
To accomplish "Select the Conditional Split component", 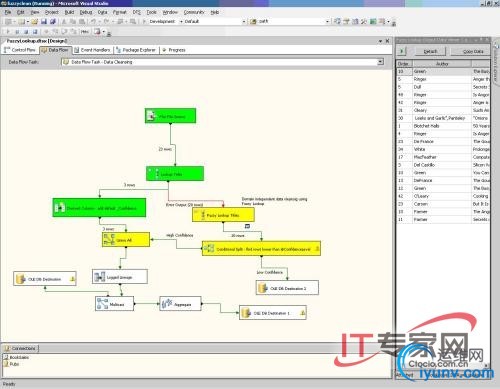I will (261, 249).
